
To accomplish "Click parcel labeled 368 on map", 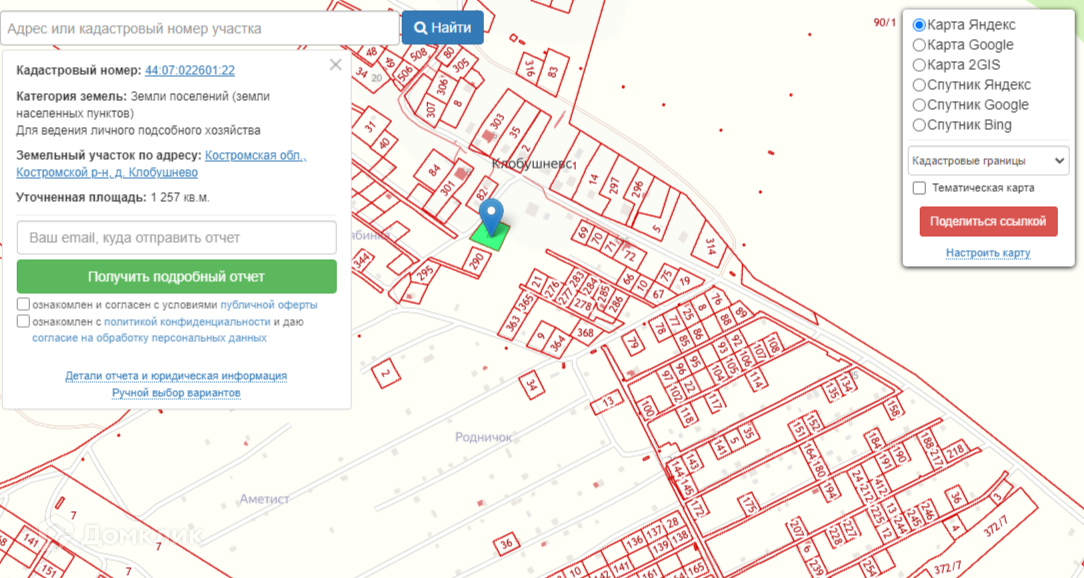I will click(x=585, y=333).
